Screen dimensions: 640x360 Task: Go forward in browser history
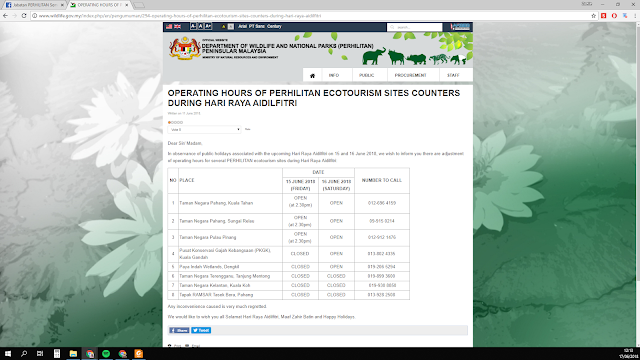15,16
